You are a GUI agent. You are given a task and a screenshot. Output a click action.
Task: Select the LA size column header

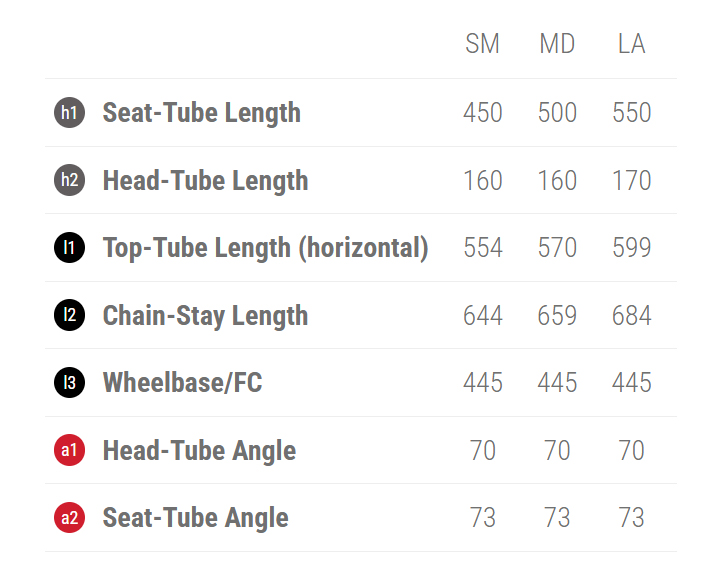pyautogui.click(x=631, y=45)
